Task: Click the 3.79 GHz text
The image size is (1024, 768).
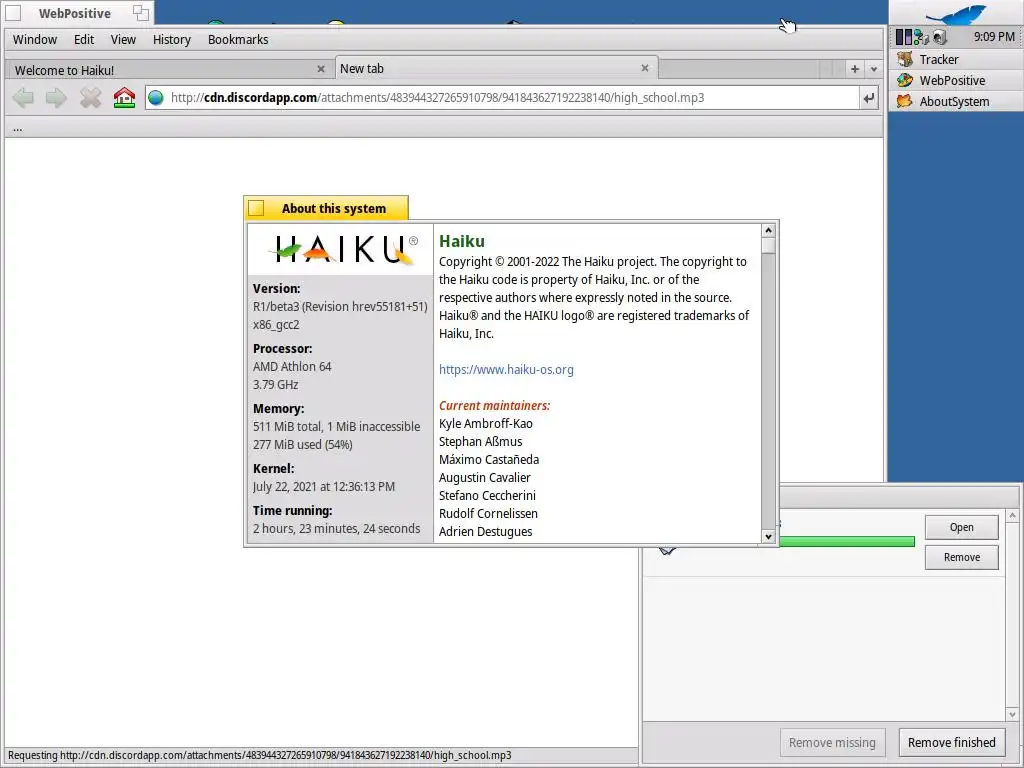Action: tap(276, 385)
